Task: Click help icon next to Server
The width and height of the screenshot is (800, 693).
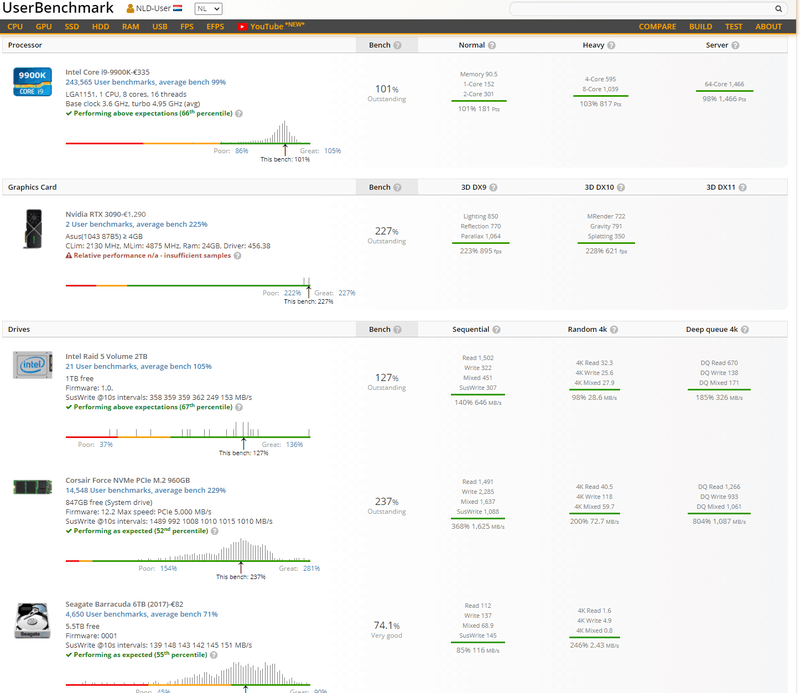Action: [735, 45]
